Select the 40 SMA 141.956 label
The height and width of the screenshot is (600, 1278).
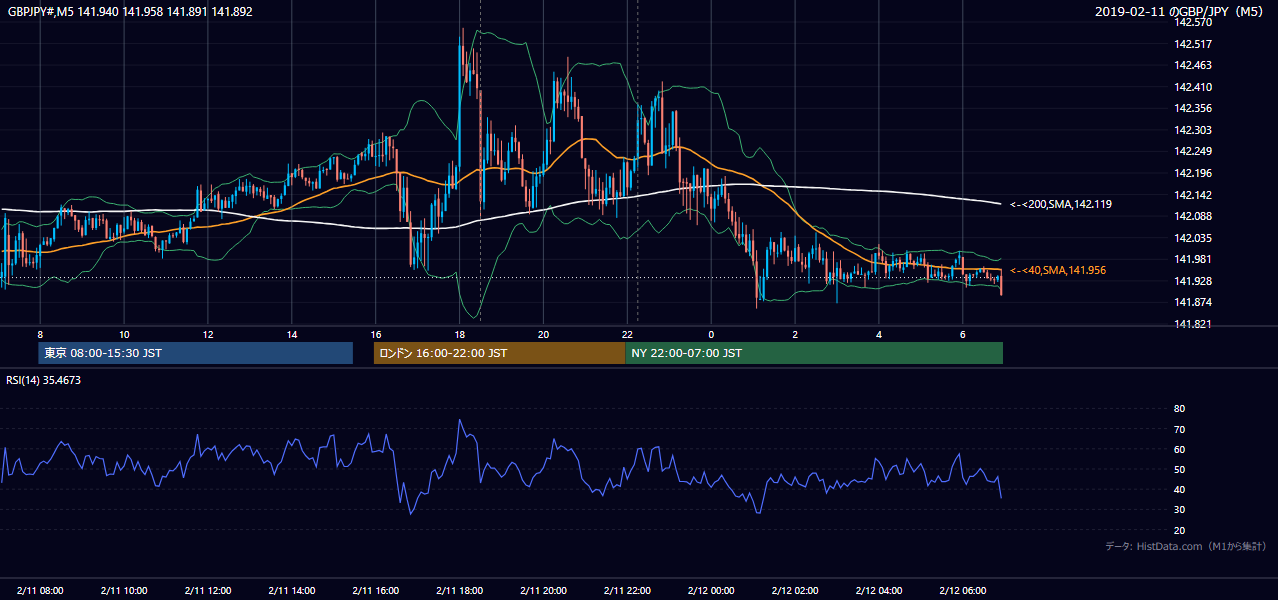click(1058, 270)
